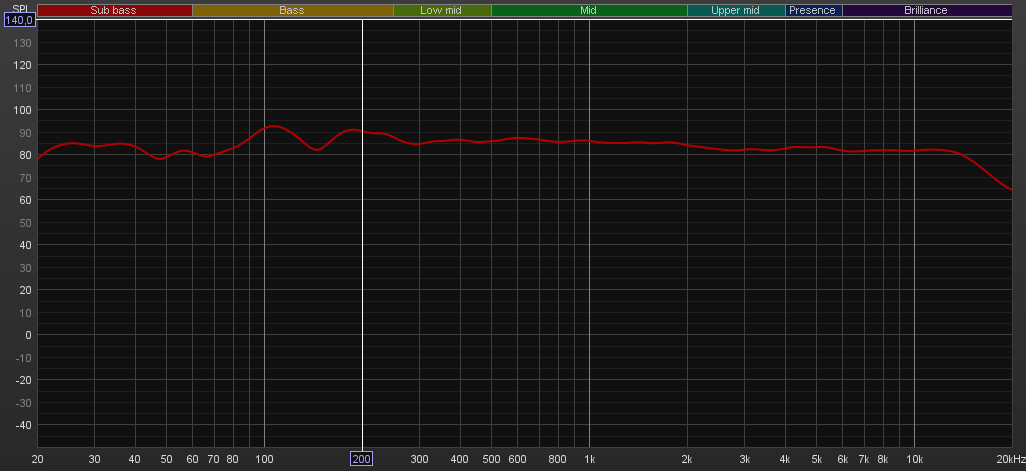Click the 6k label on the frequency axis
The image size is (1026, 471).
pos(843,459)
